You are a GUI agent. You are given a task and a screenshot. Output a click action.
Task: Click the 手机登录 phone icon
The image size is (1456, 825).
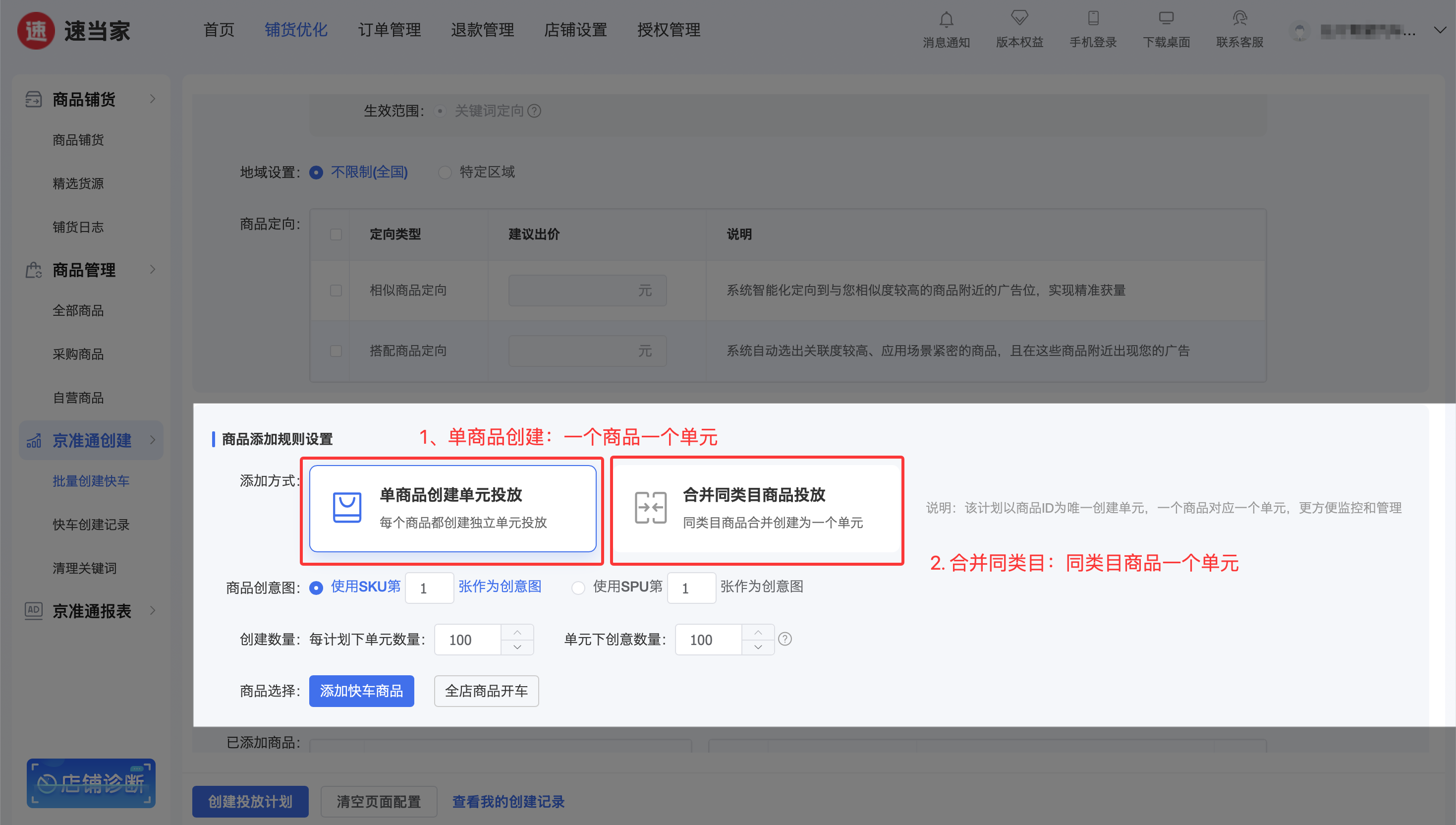click(1093, 18)
